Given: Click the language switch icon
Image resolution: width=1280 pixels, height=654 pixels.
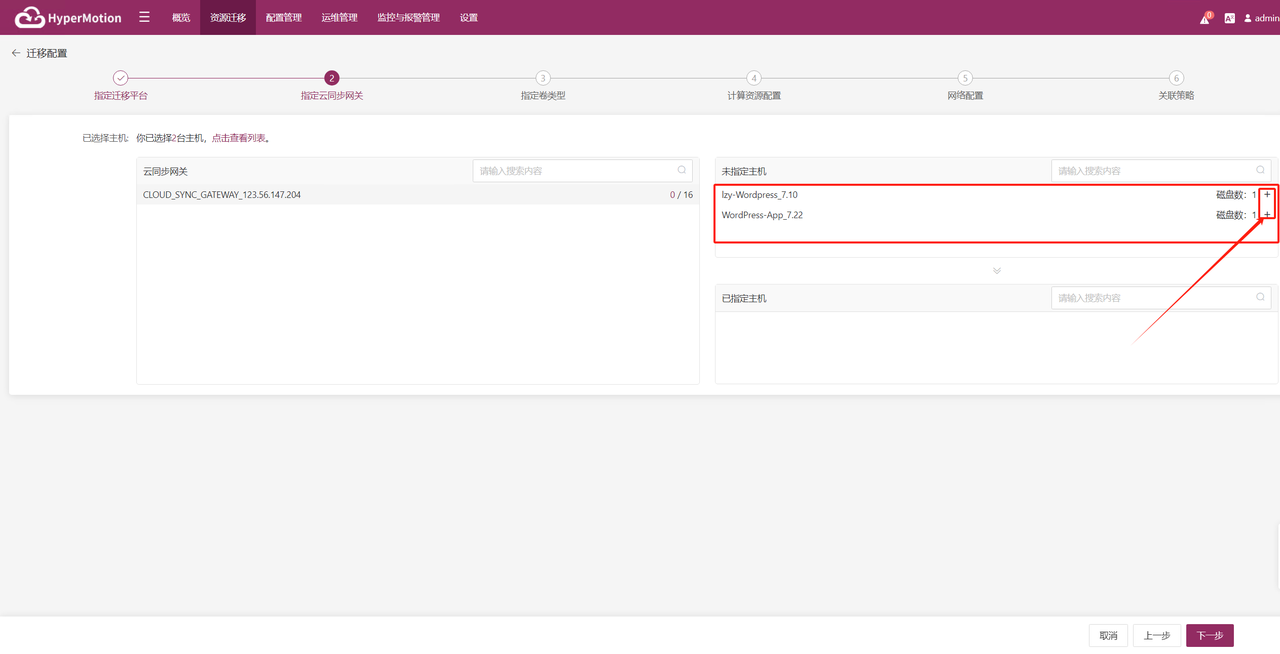Looking at the screenshot, I should tap(1230, 18).
